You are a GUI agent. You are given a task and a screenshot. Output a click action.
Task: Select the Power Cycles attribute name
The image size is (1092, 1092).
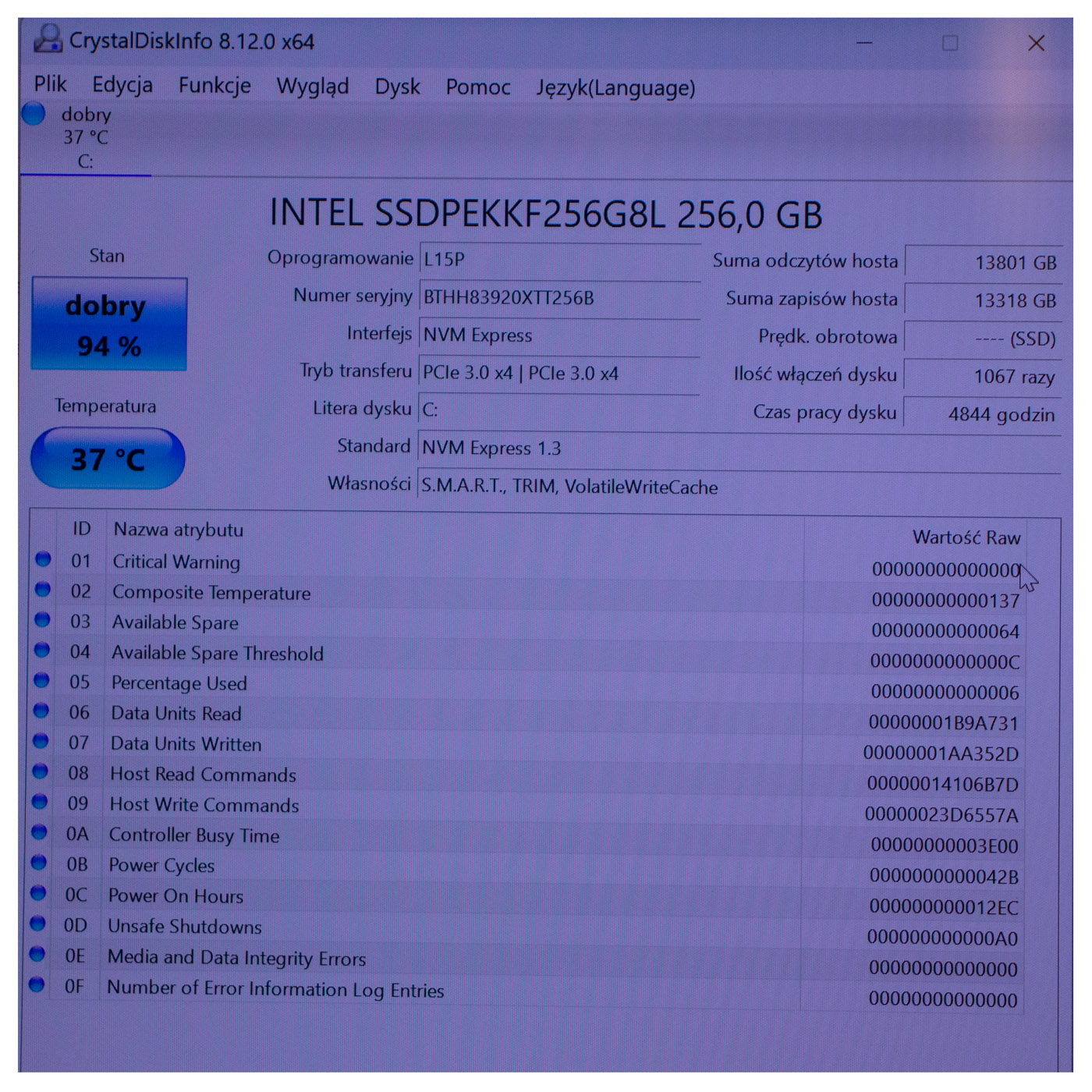click(x=161, y=865)
